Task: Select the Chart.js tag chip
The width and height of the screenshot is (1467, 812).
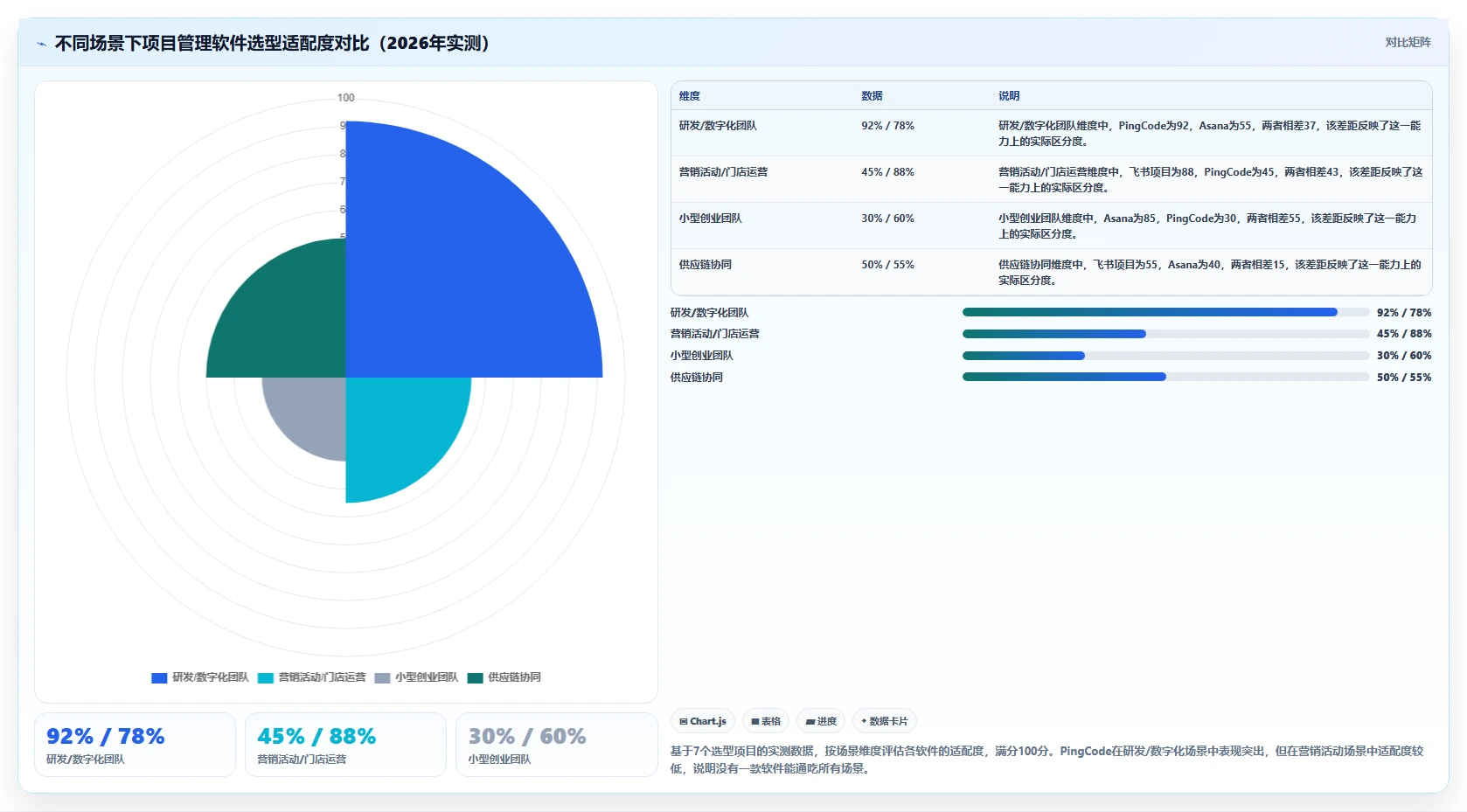Action: tap(703, 721)
